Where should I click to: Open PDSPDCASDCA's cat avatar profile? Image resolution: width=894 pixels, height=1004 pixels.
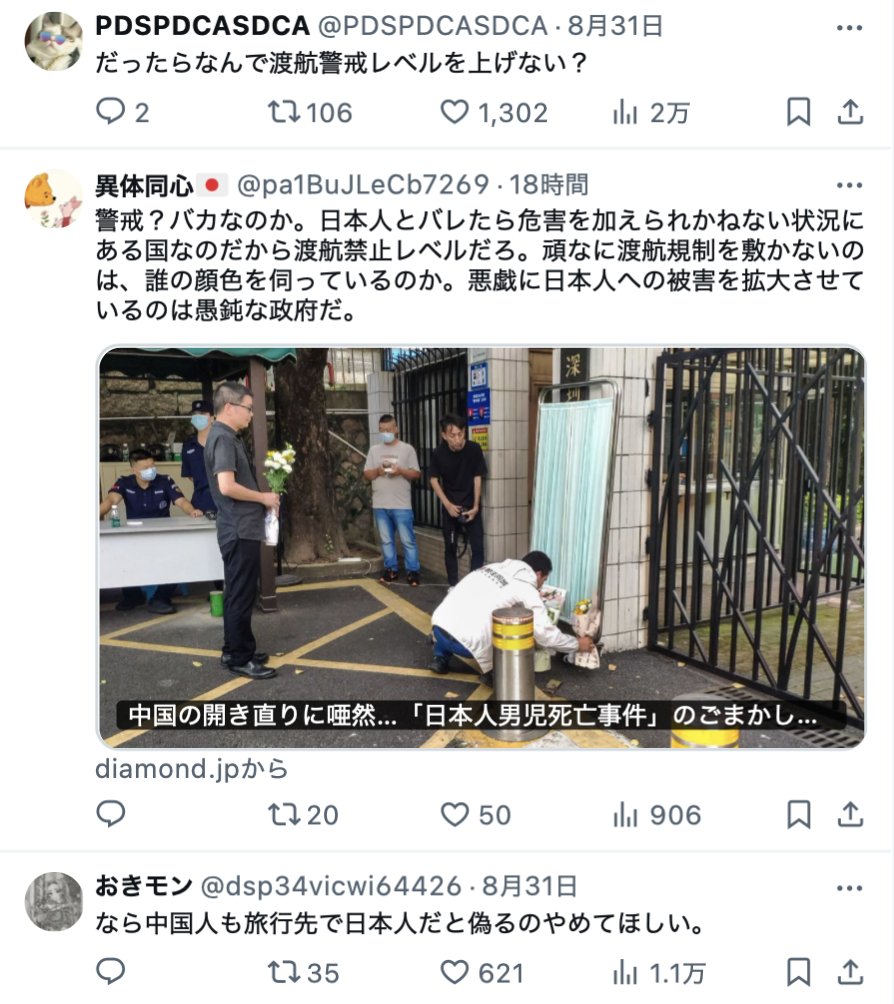tap(54, 40)
